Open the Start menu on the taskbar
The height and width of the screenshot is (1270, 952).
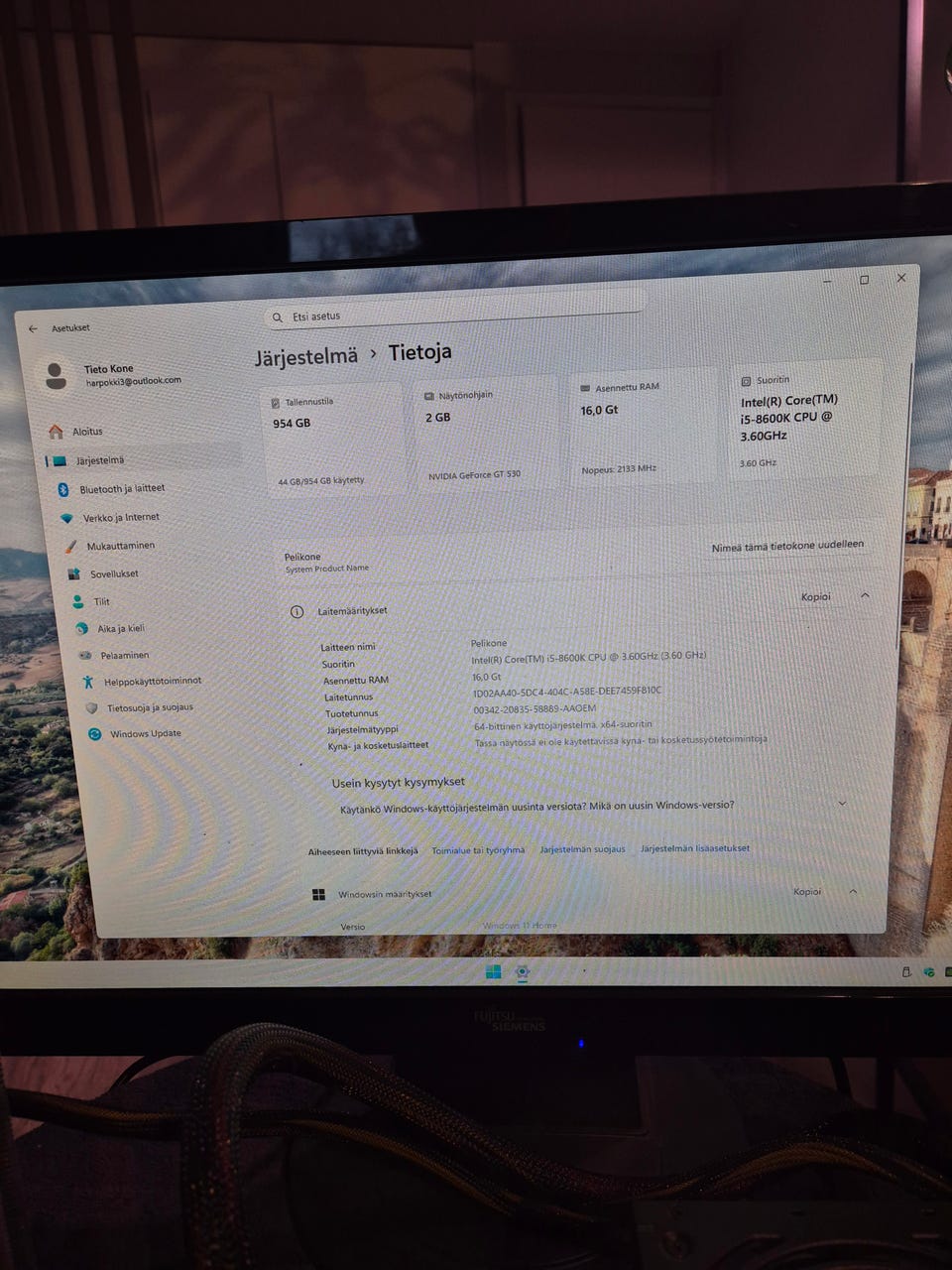pos(493,972)
